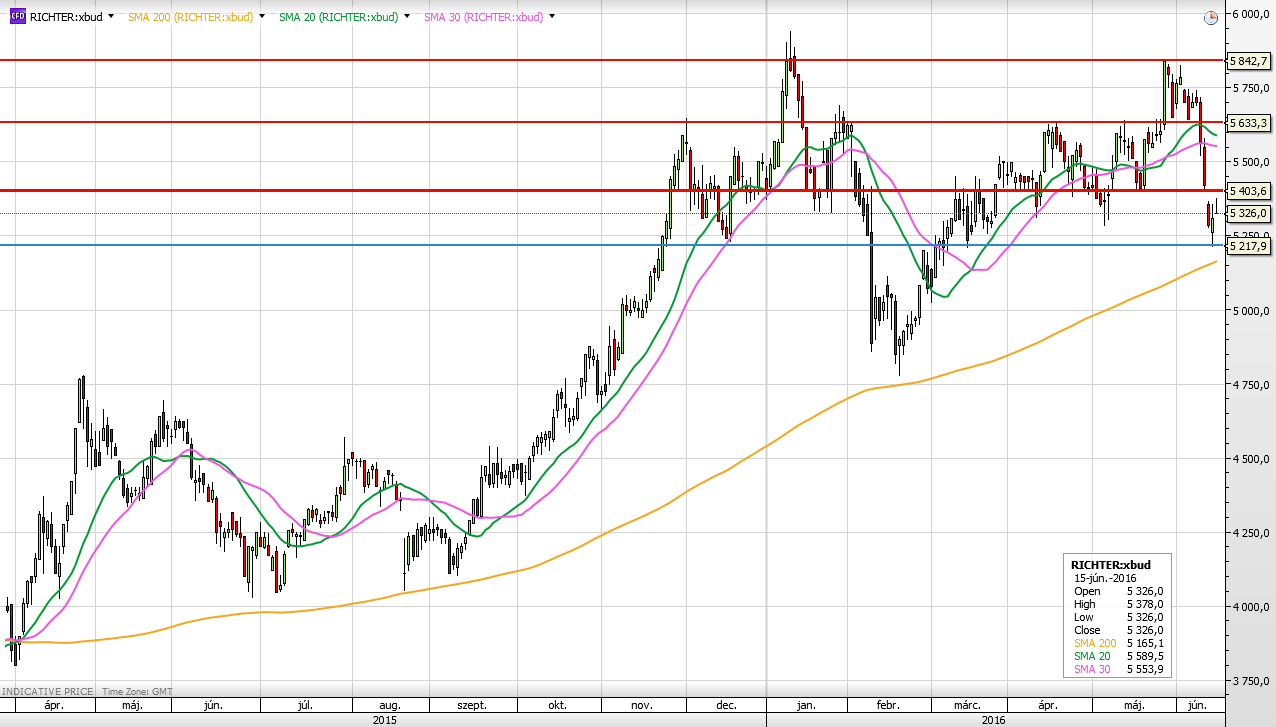The height and width of the screenshot is (727, 1276).
Task: Select the RICHTER:xbud label in the chart header
Action: tap(66, 17)
